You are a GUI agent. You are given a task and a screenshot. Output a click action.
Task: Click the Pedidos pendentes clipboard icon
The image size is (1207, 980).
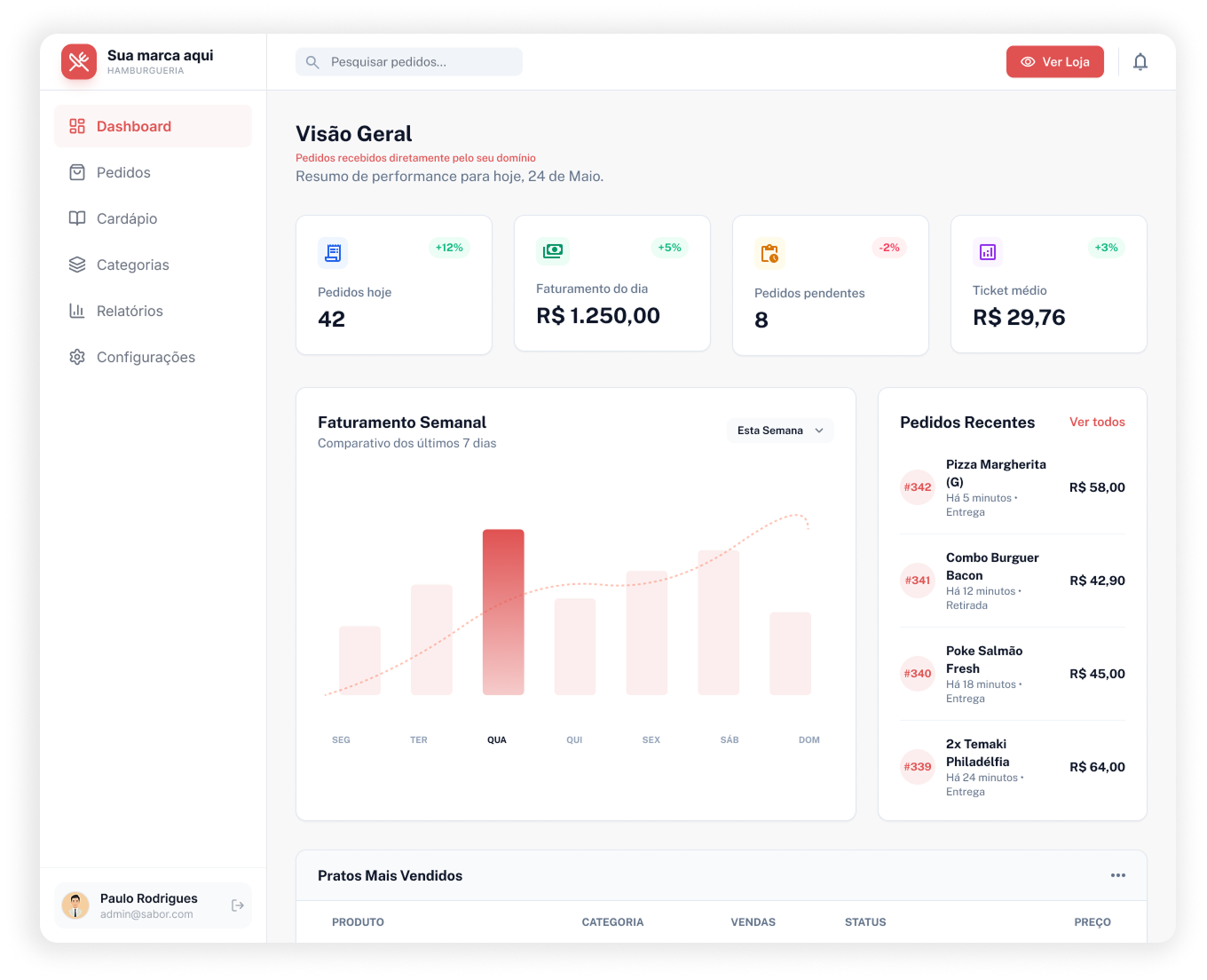point(769,253)
